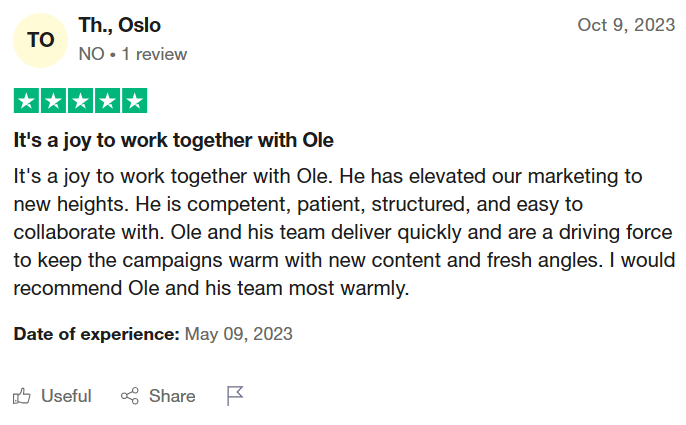Click the third green rating star
This screenshot has height=425, width=686.
pyautogui.click(x=80, y=101)
